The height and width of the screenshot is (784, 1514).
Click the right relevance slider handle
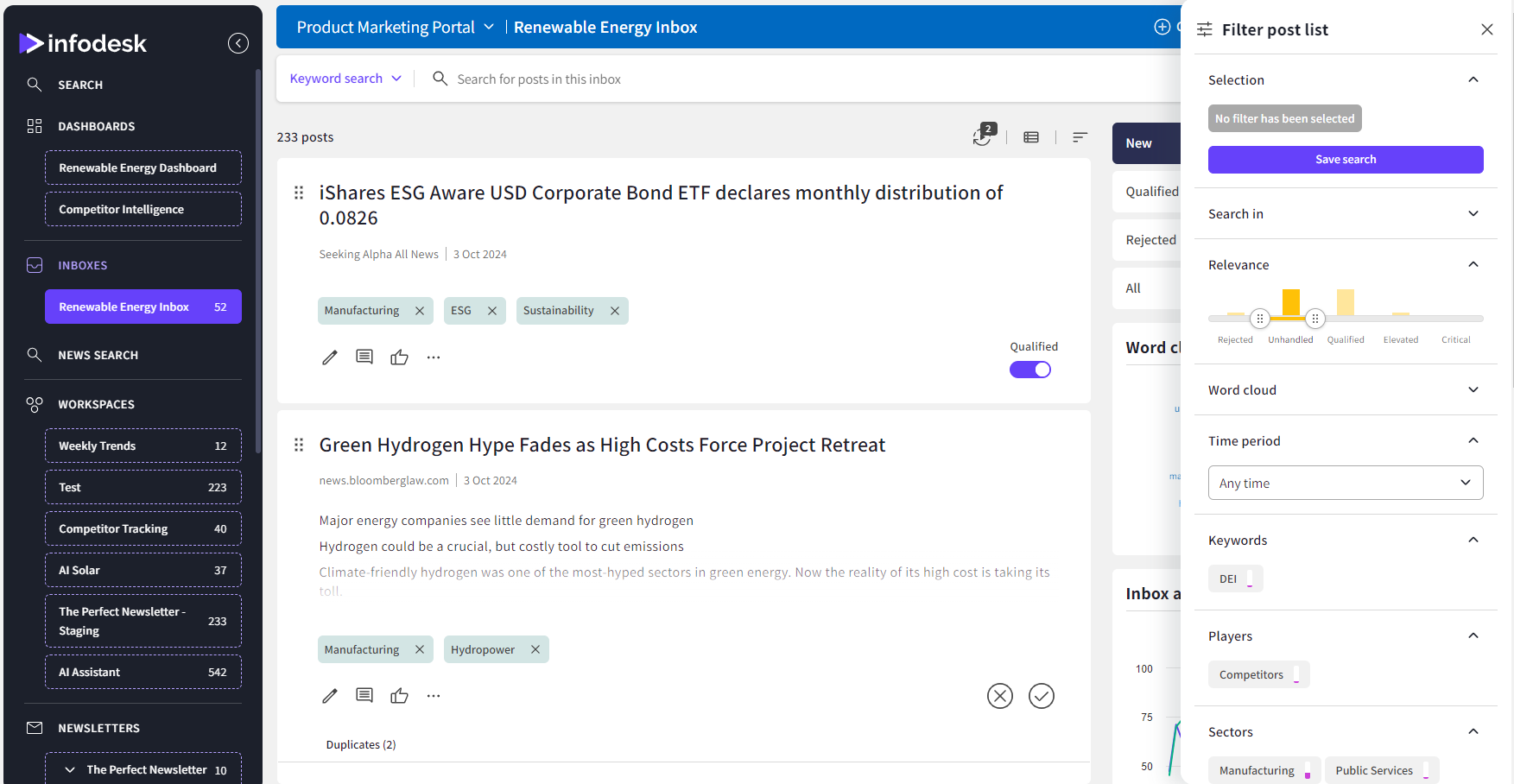tap(1314, 319)
